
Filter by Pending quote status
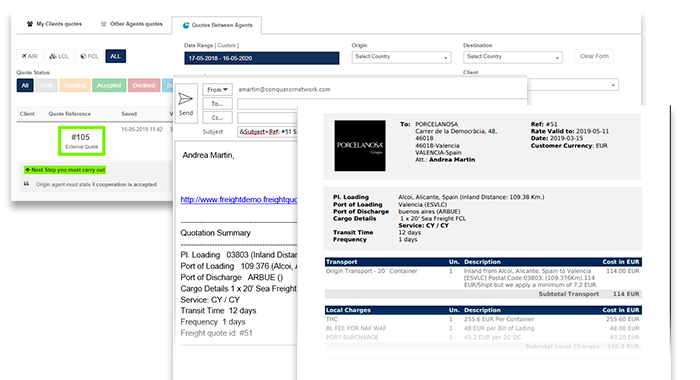[x=75, y=85]
